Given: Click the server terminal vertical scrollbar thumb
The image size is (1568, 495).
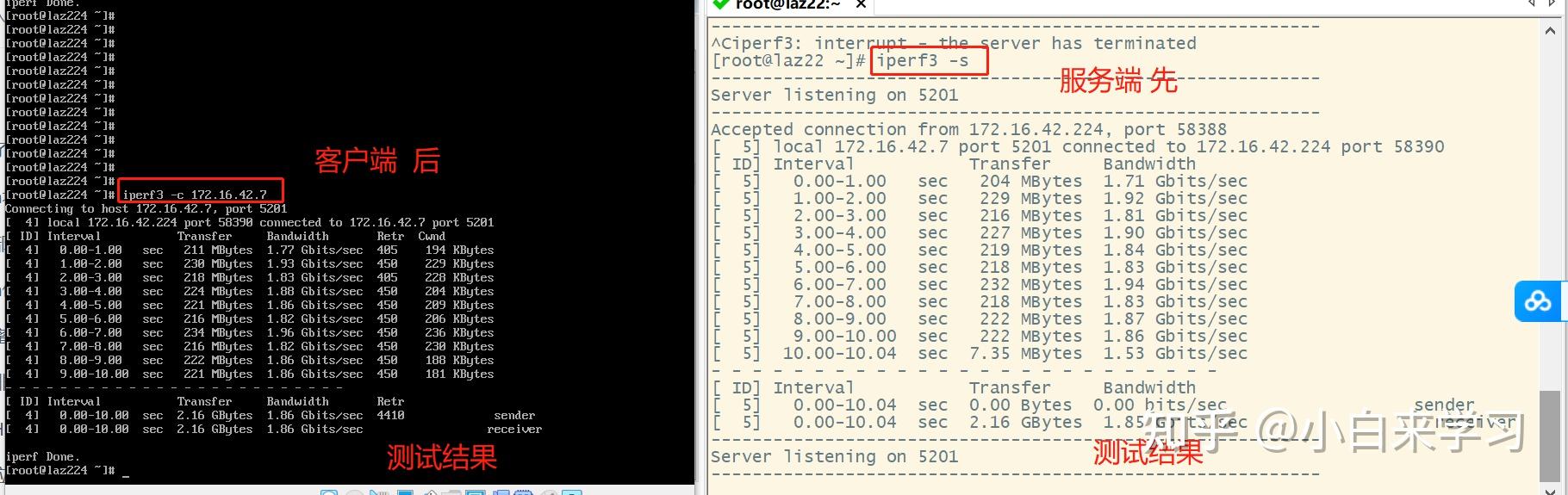Looking at the screenshot, I should (x=1551, y=436).
